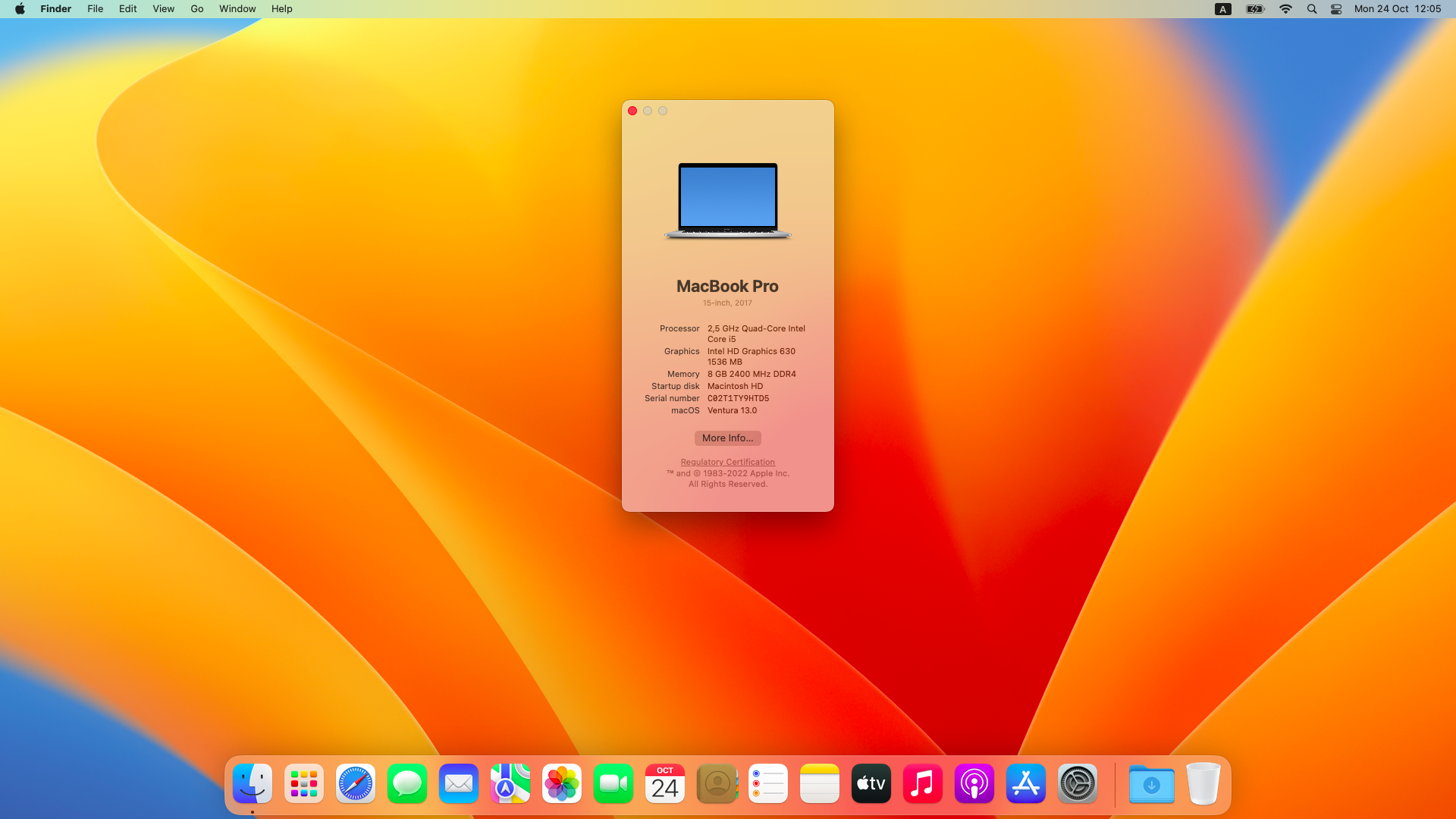Open Launchpad from the Dock
This screenshot has width=1456, height=819.
pos(304,783)
